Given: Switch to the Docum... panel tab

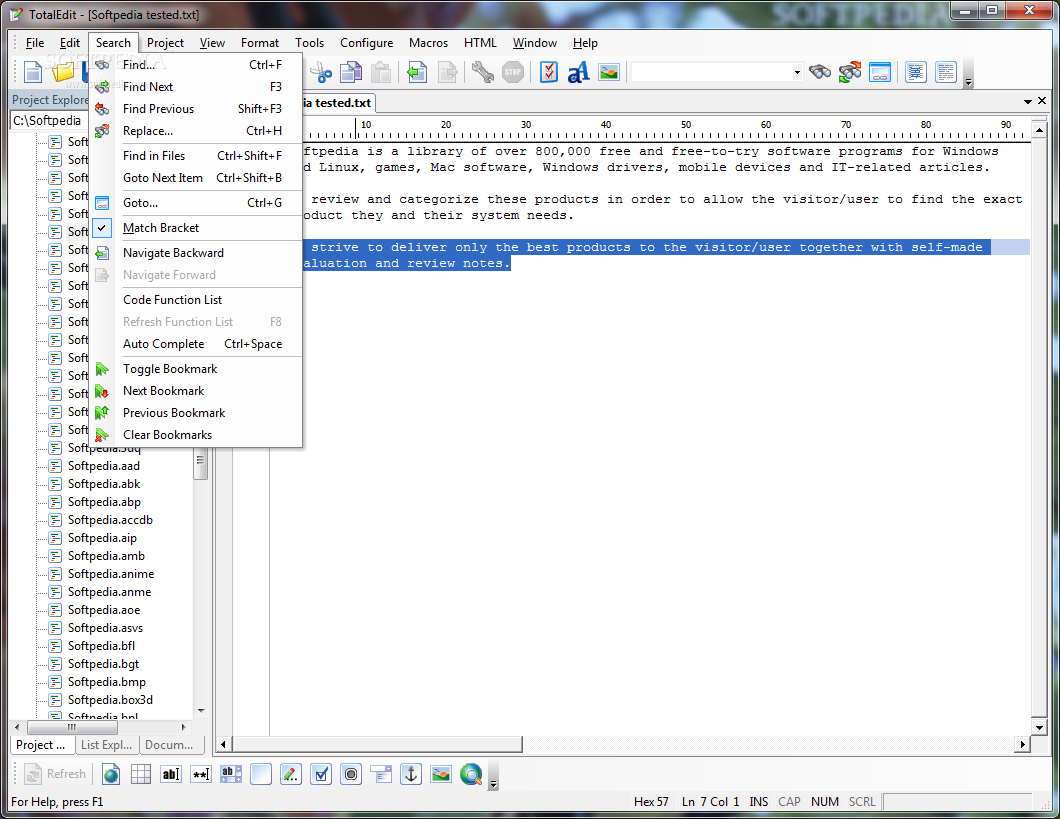Looking at the screenshot, I should tap(169, 745).
